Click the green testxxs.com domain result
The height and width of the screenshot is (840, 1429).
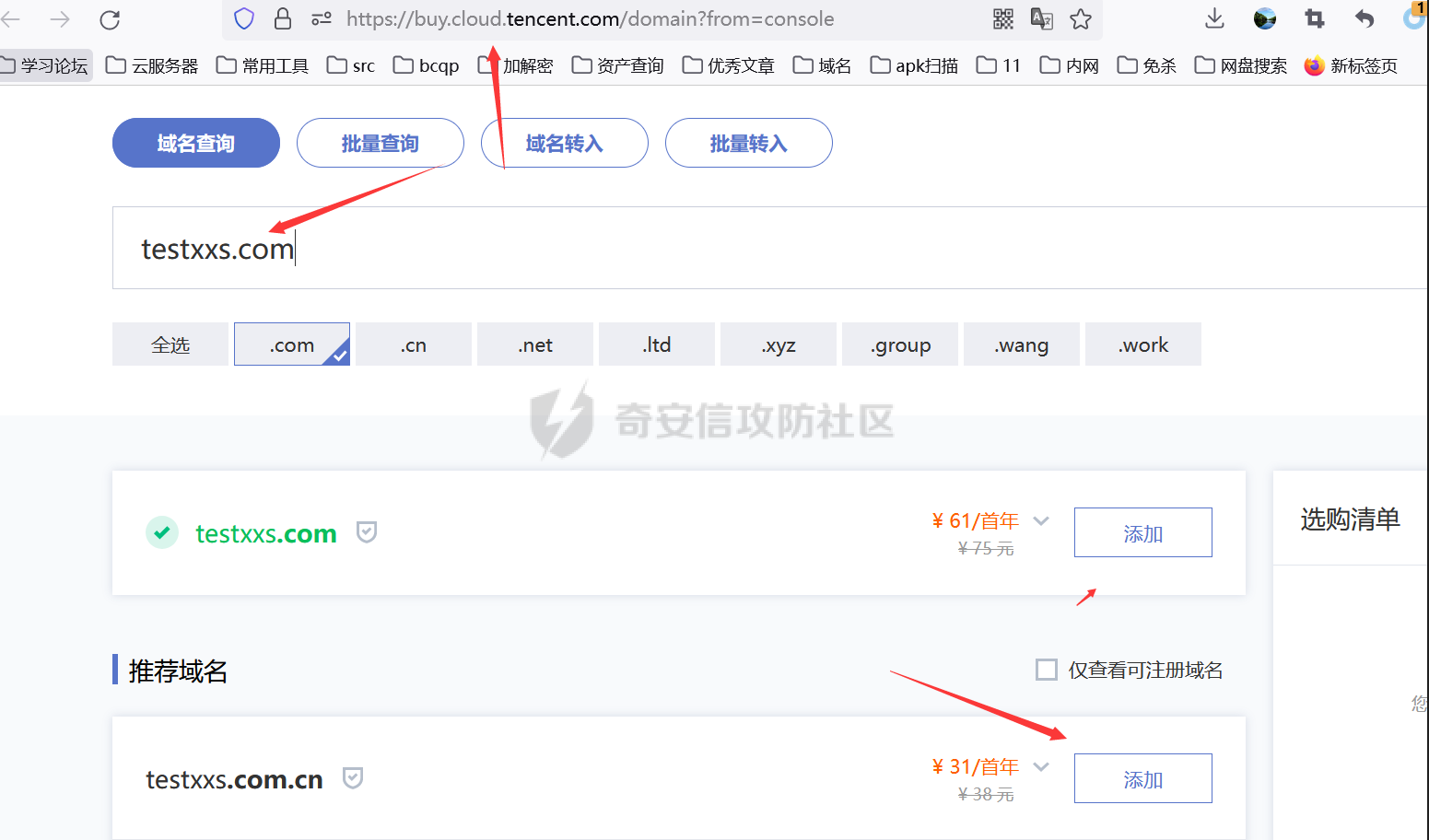(x=266, y=533)
